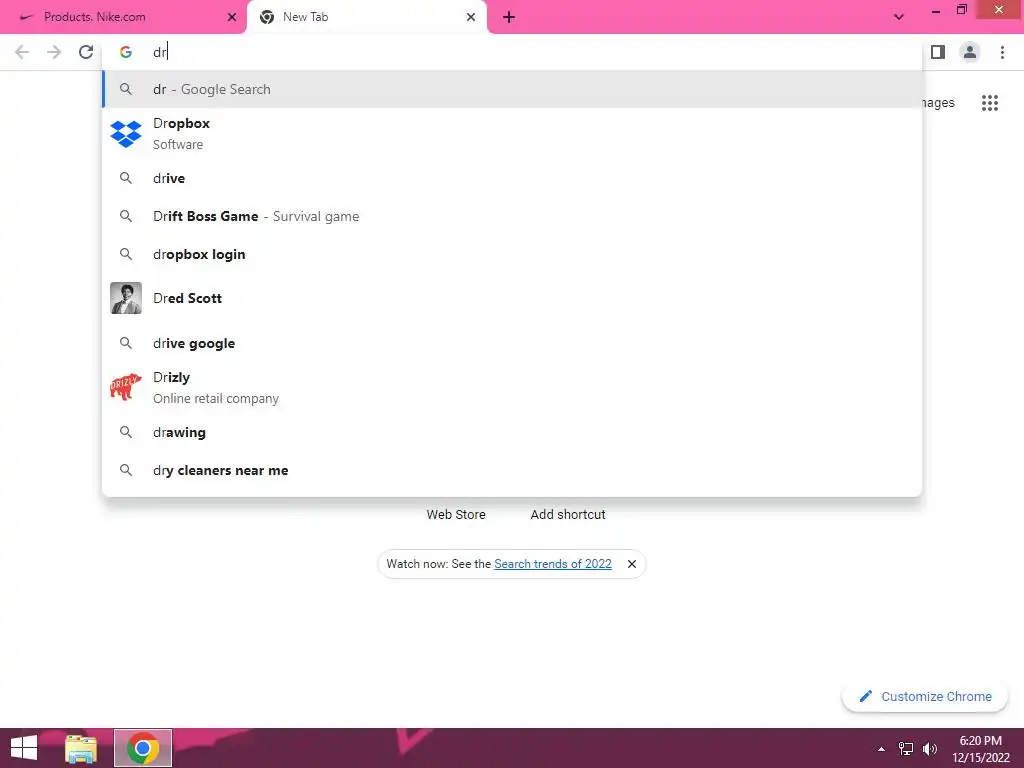Image resolution: width=1024 pixels, height=768 pixels.
Task: Show hidden system tray icons
Action: coord(882,749)
